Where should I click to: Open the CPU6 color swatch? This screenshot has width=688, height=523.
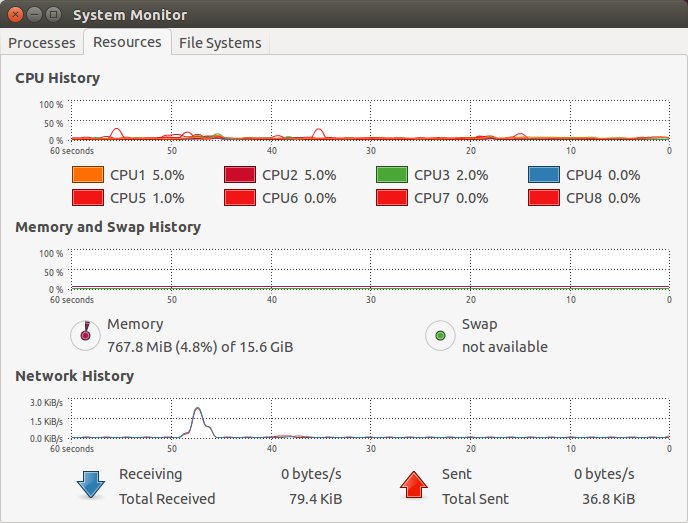pos(240,198)
